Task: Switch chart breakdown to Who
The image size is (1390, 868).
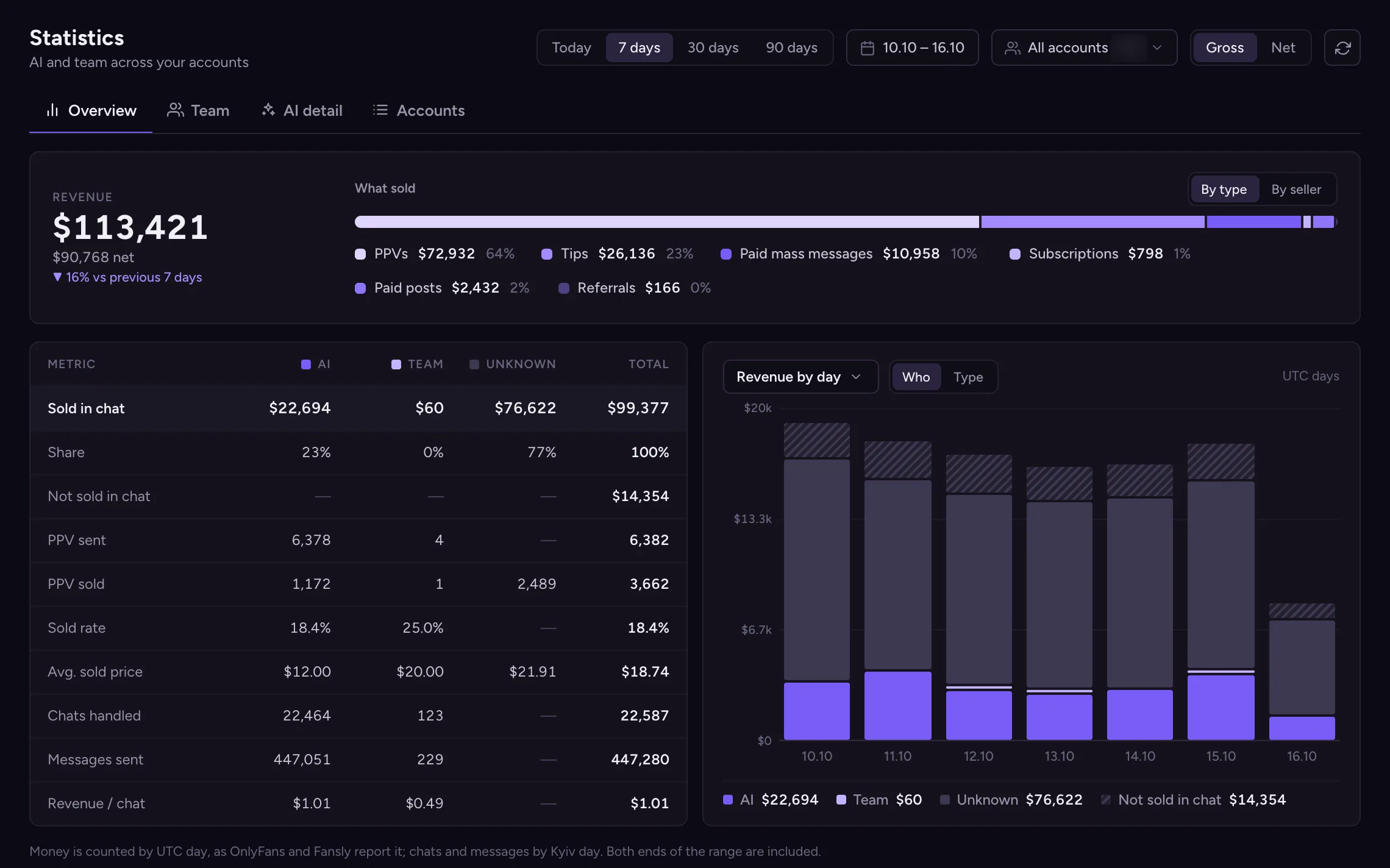Action: pyautogui.click(x=916, y=377)
